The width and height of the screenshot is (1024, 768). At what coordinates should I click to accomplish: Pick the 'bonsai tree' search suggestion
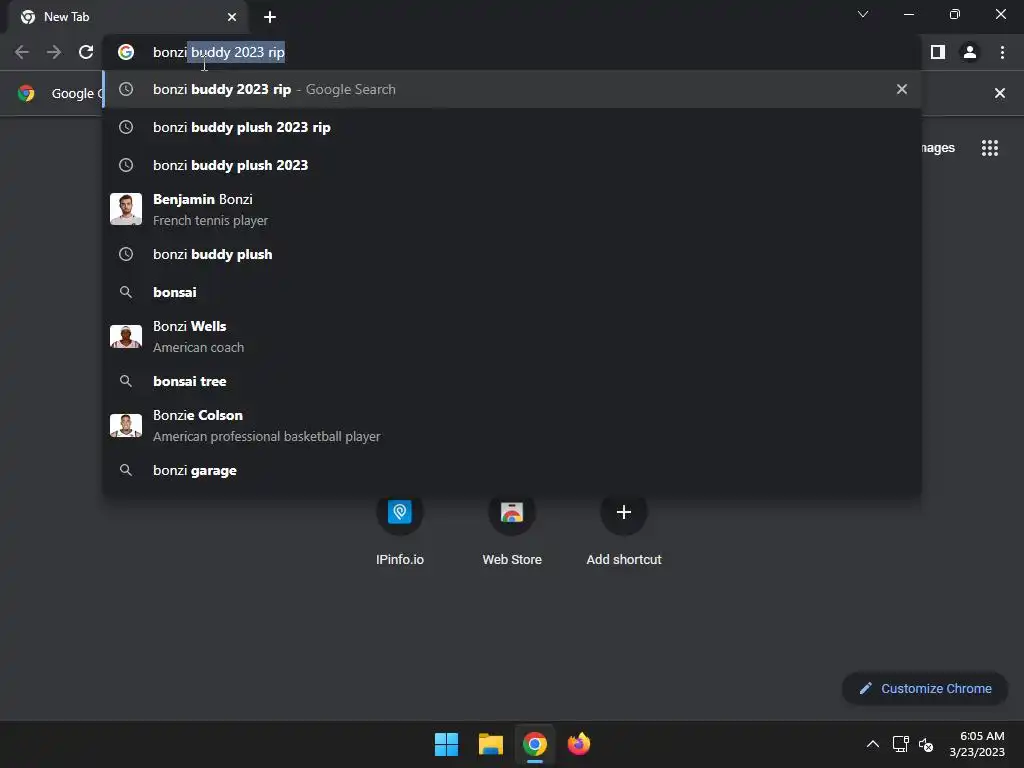click(512, 381)
